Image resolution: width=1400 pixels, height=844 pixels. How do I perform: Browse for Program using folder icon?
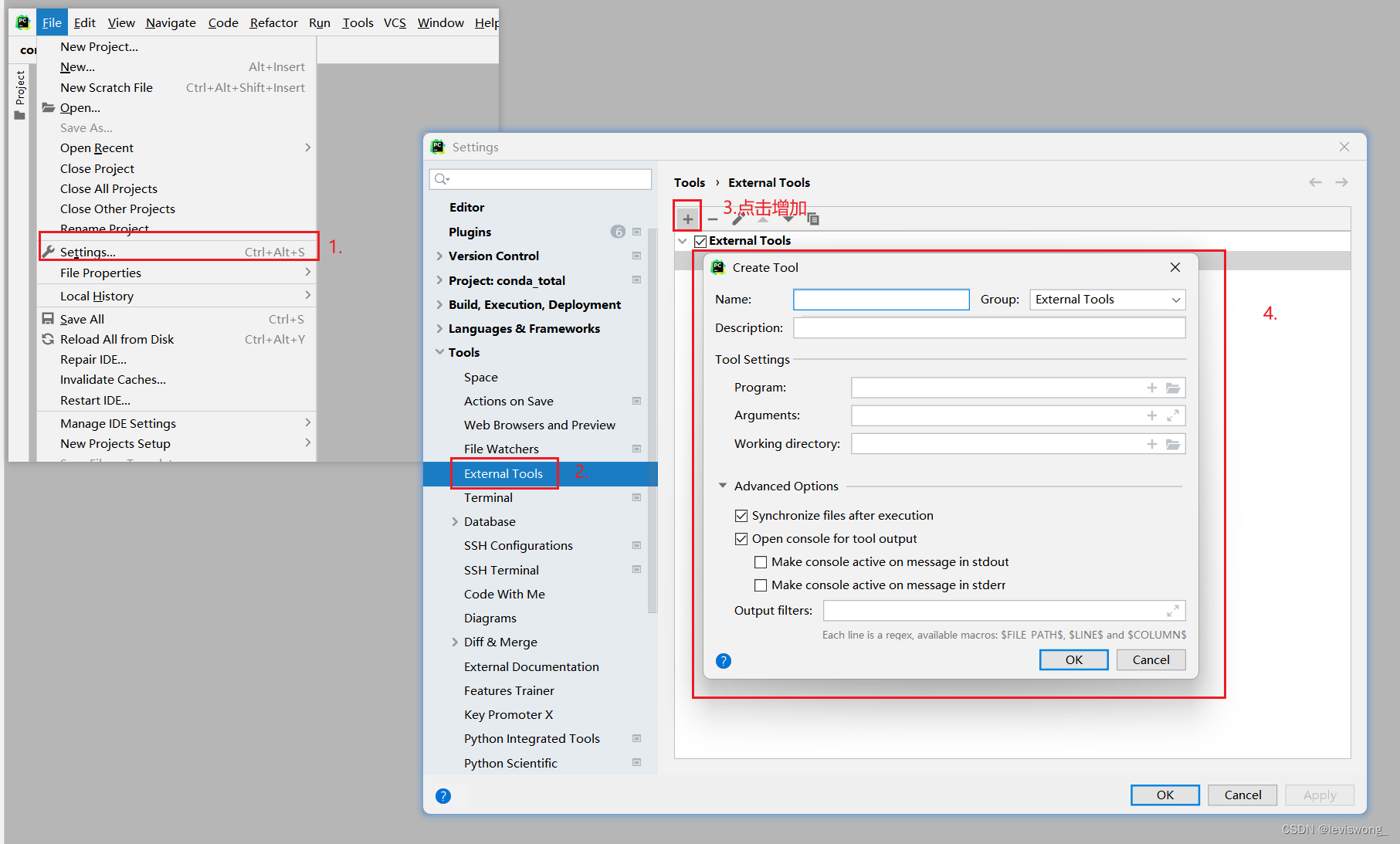point(1173,388)
